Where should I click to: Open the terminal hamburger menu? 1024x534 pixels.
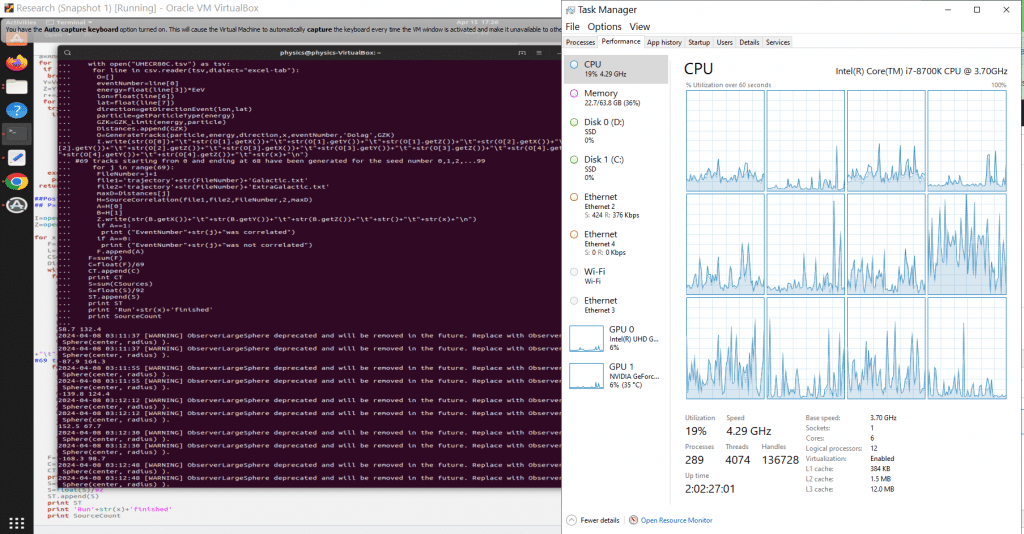point(539,52)
